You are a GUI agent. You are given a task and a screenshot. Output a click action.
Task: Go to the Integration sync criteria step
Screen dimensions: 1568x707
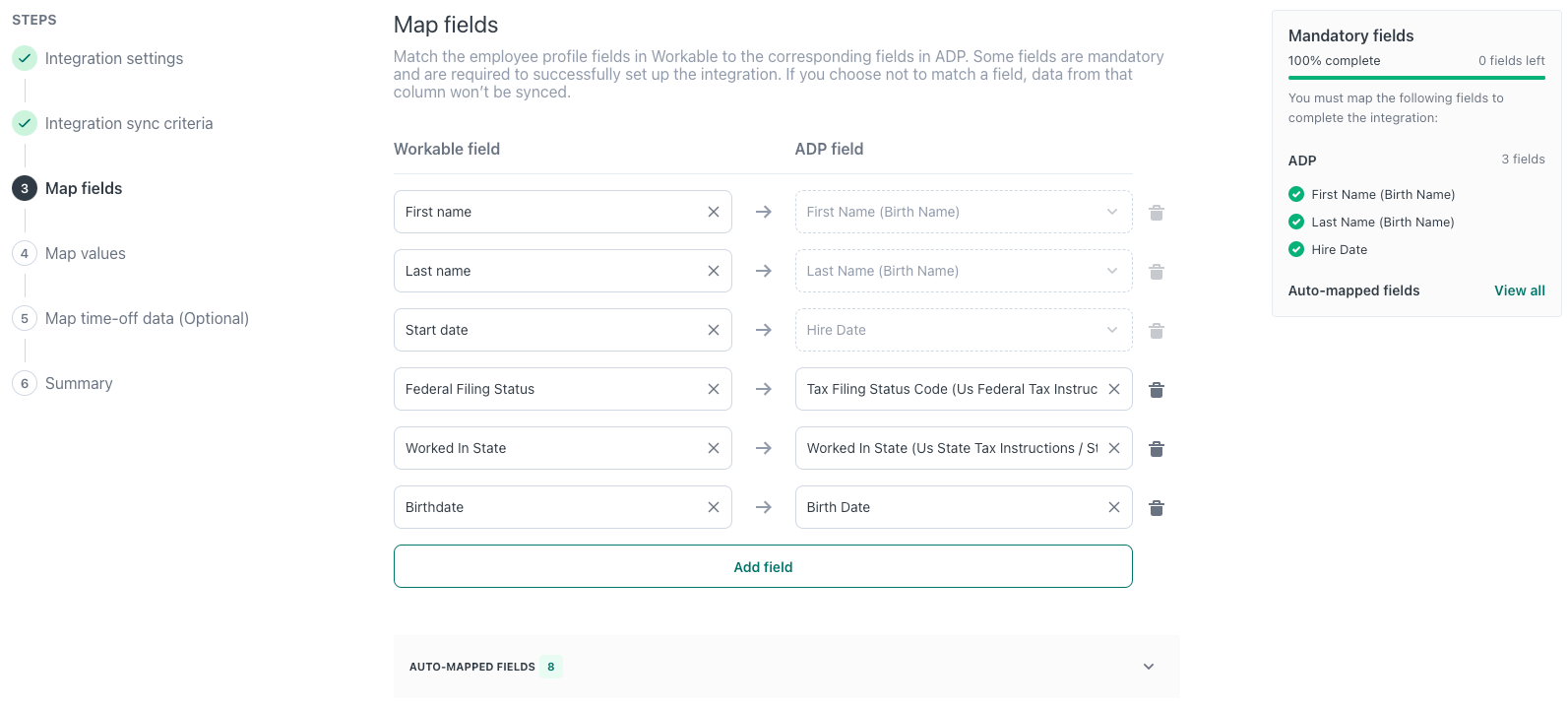click(x=129, y=123)
